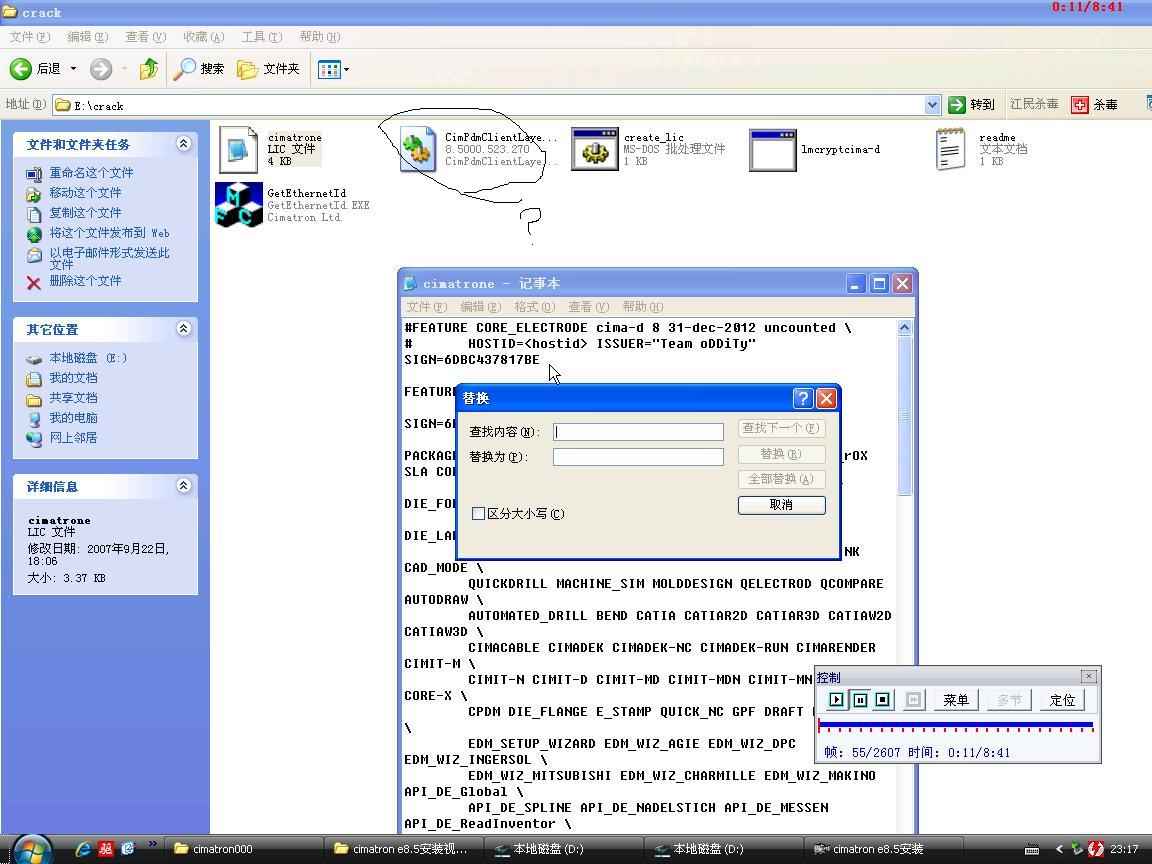The image size is (1152, 864).
Task: Close the 控制 playback panel
Action: 1089,676
